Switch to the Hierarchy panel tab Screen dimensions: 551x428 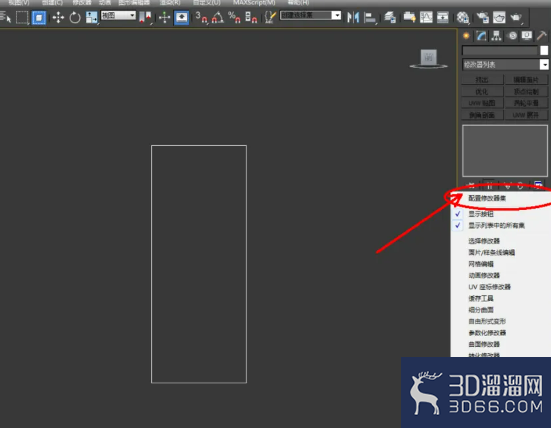pyautogui.click(x=496, y=35)
